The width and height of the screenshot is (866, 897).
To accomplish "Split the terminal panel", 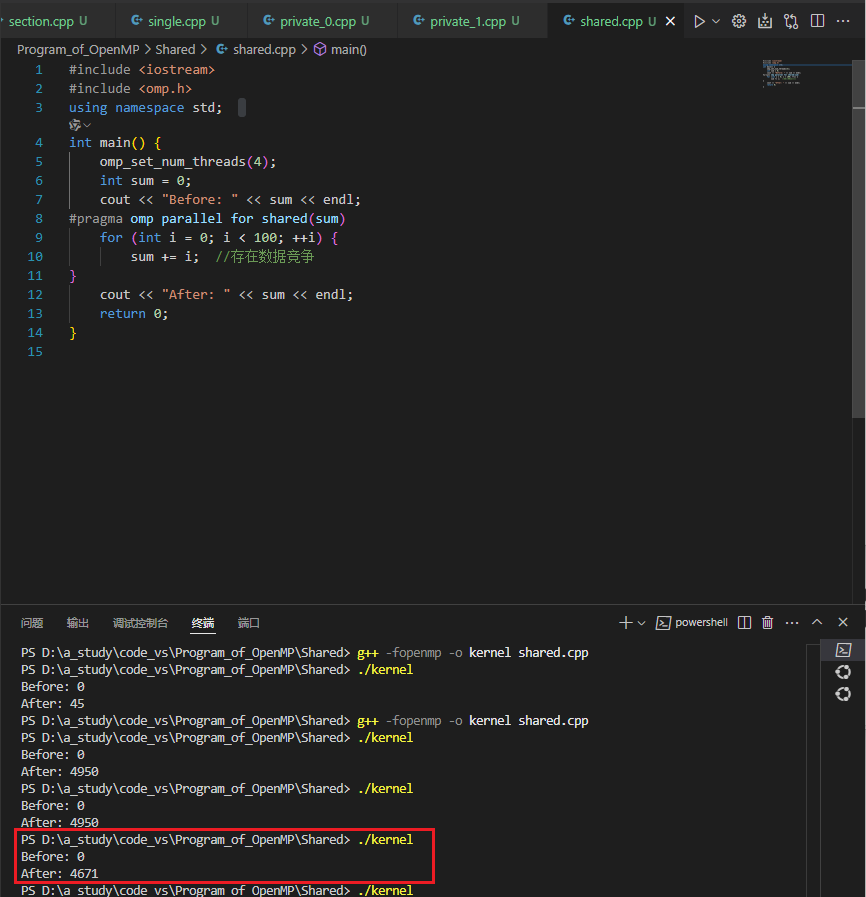I will [x=744, y=622].
